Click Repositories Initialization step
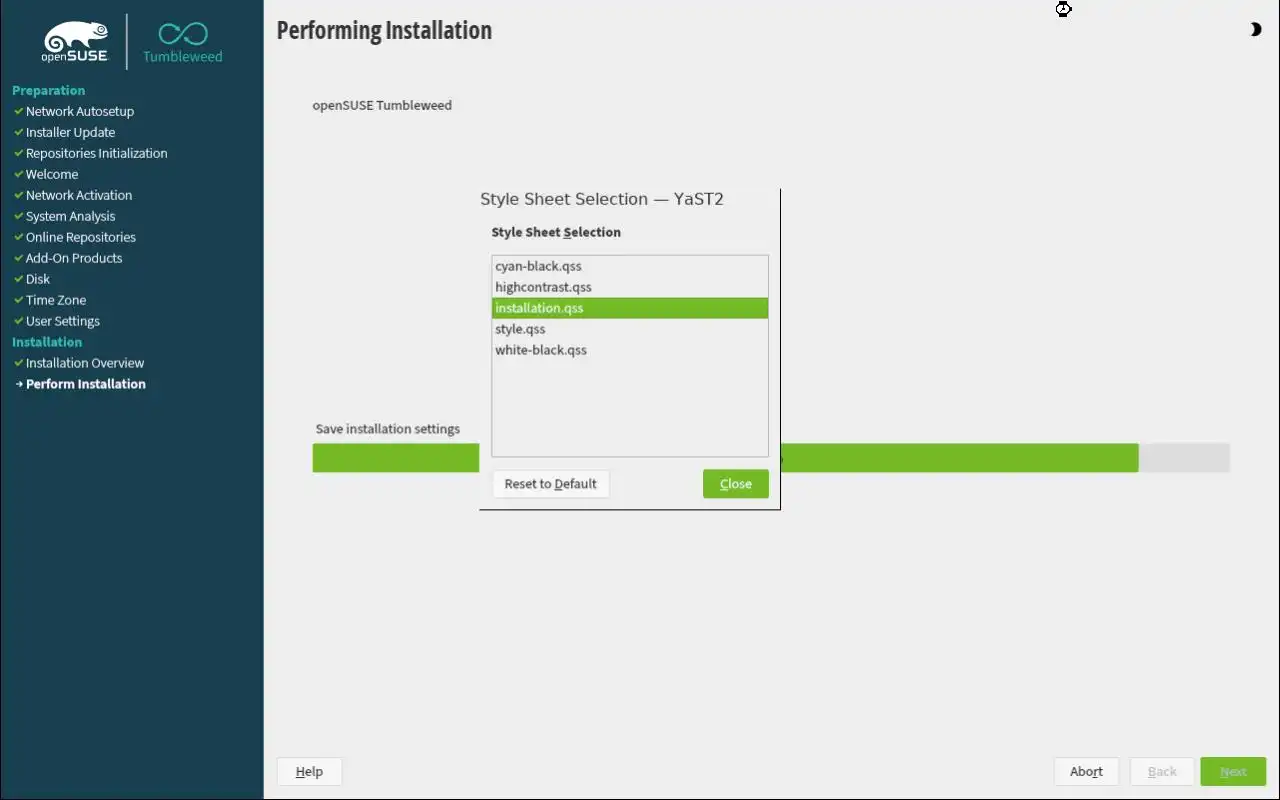Viewport: 1280px width, 800px height. (x=97, y=153)
